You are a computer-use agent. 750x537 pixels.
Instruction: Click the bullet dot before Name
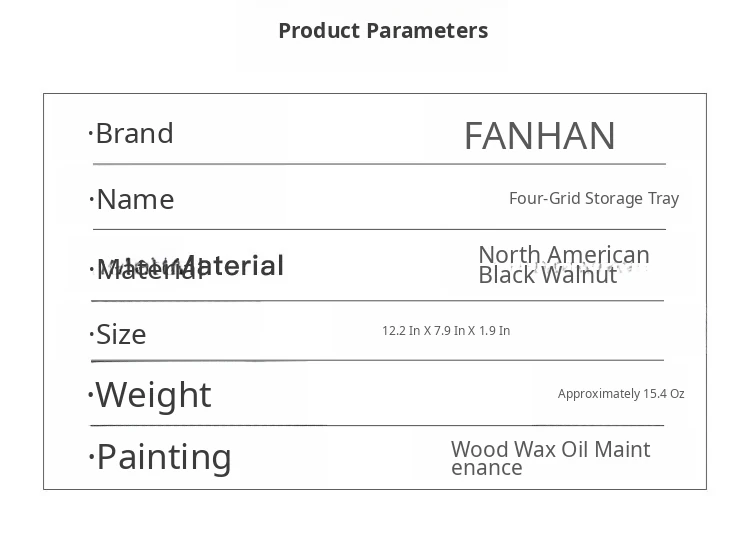[x=91, y=198]
